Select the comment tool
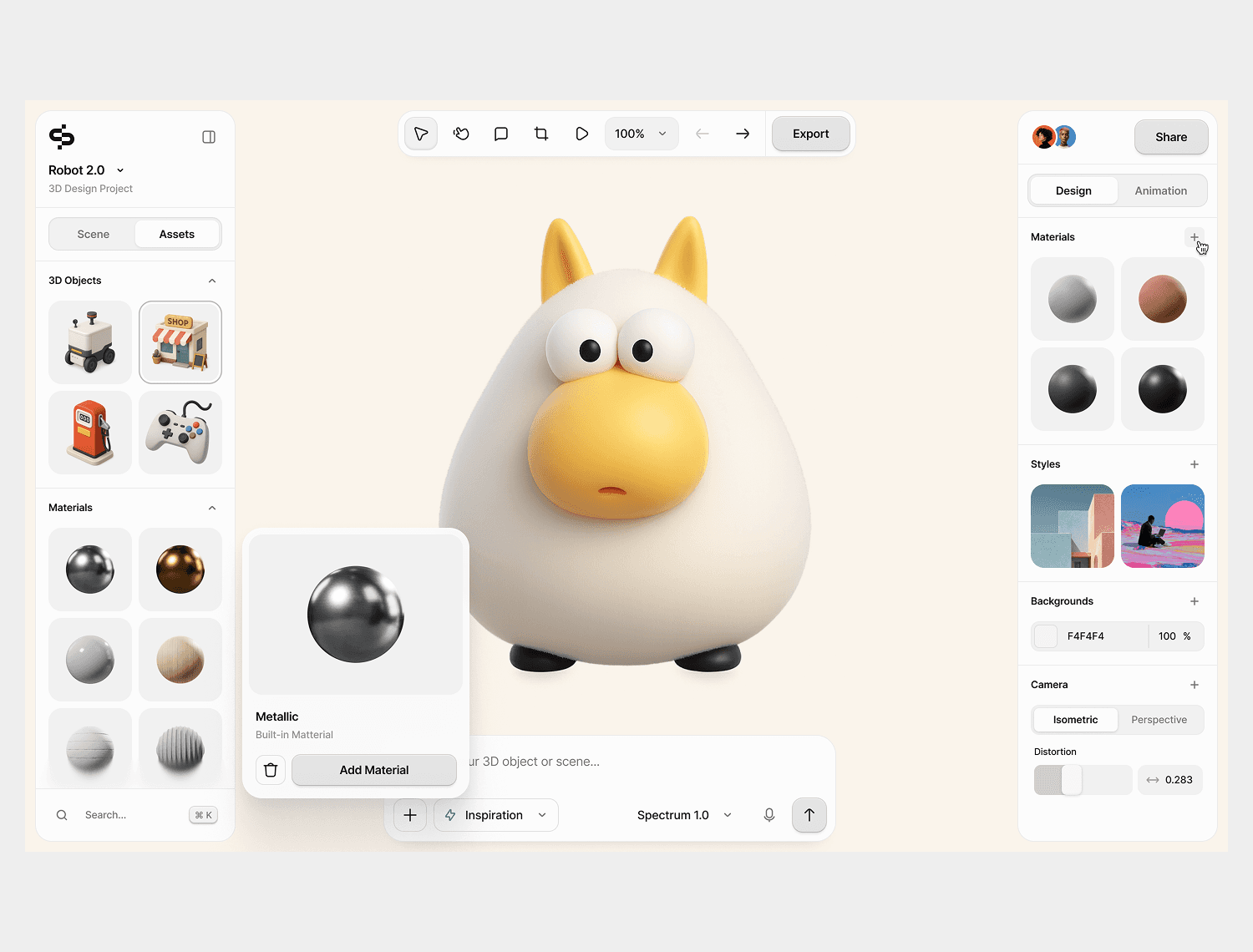The height and width of the screenshot is (952, 1253). tap(501, 134)
